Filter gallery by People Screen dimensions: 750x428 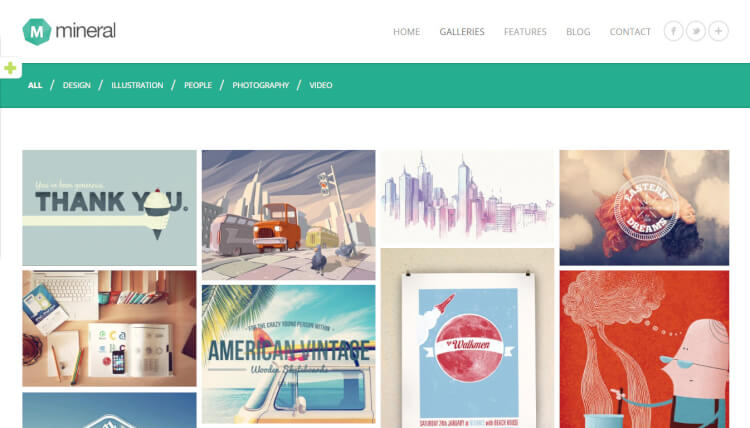[198, 85]
